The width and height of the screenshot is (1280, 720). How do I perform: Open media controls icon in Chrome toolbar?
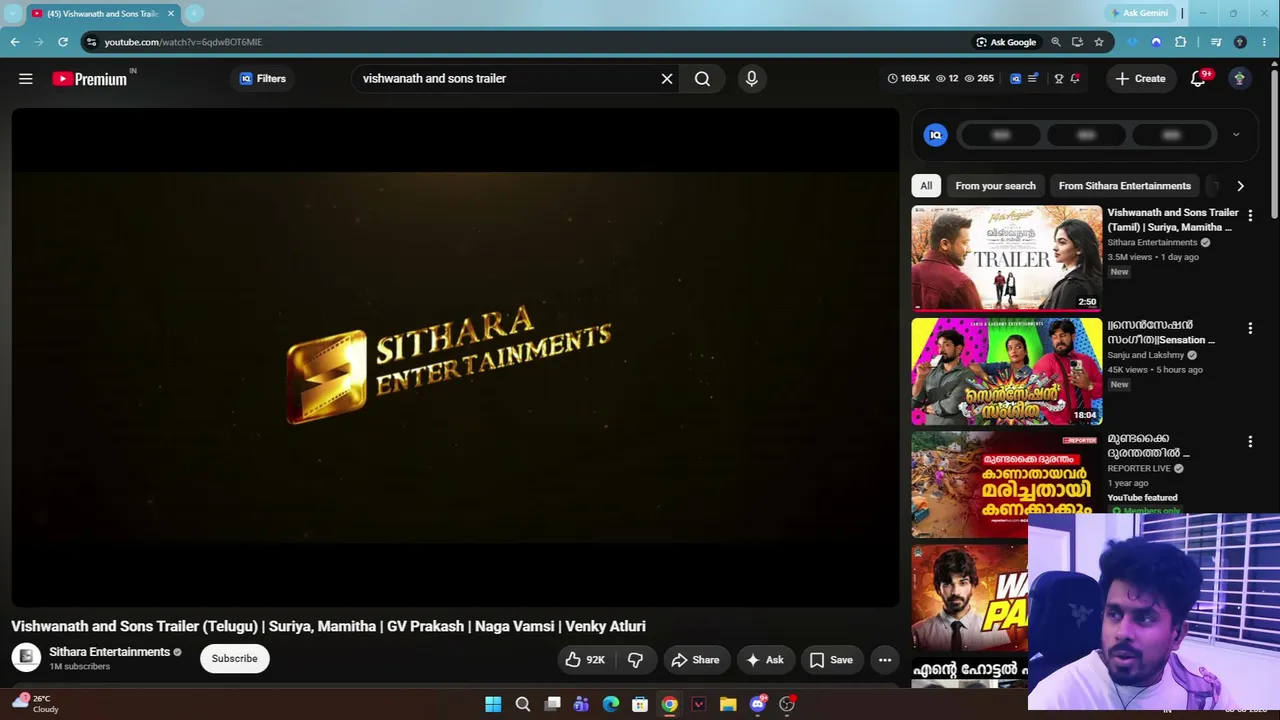coord(1216,42)
